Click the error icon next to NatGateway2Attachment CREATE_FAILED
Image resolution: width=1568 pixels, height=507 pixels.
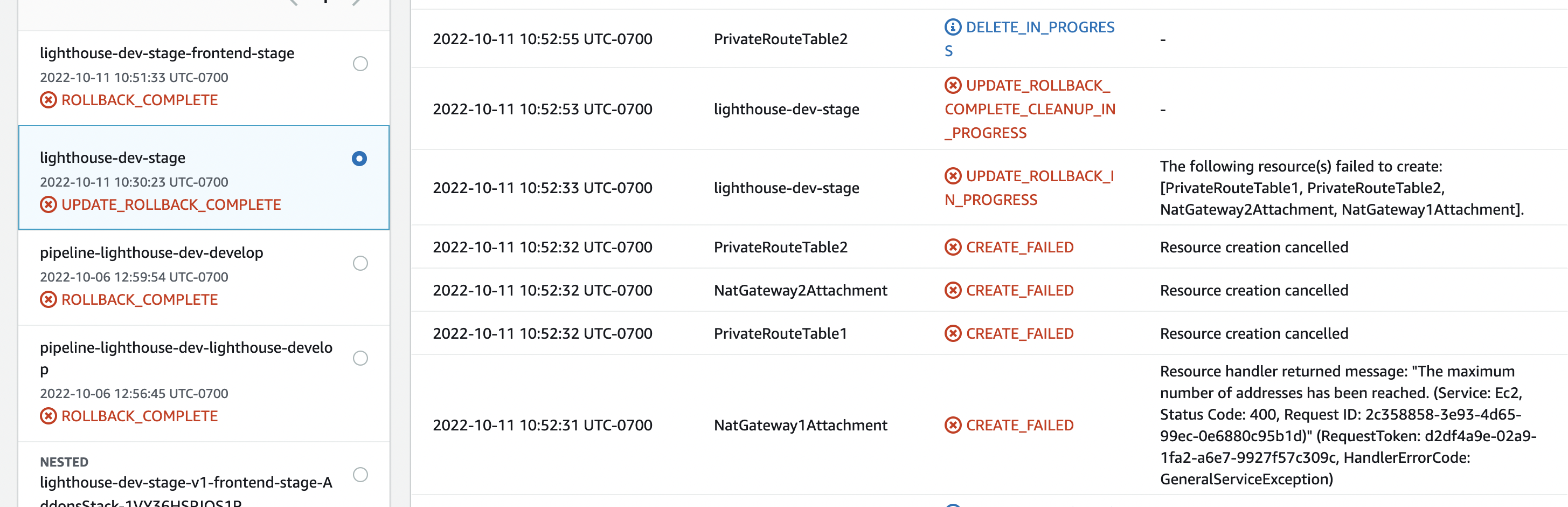coord(953,291)
